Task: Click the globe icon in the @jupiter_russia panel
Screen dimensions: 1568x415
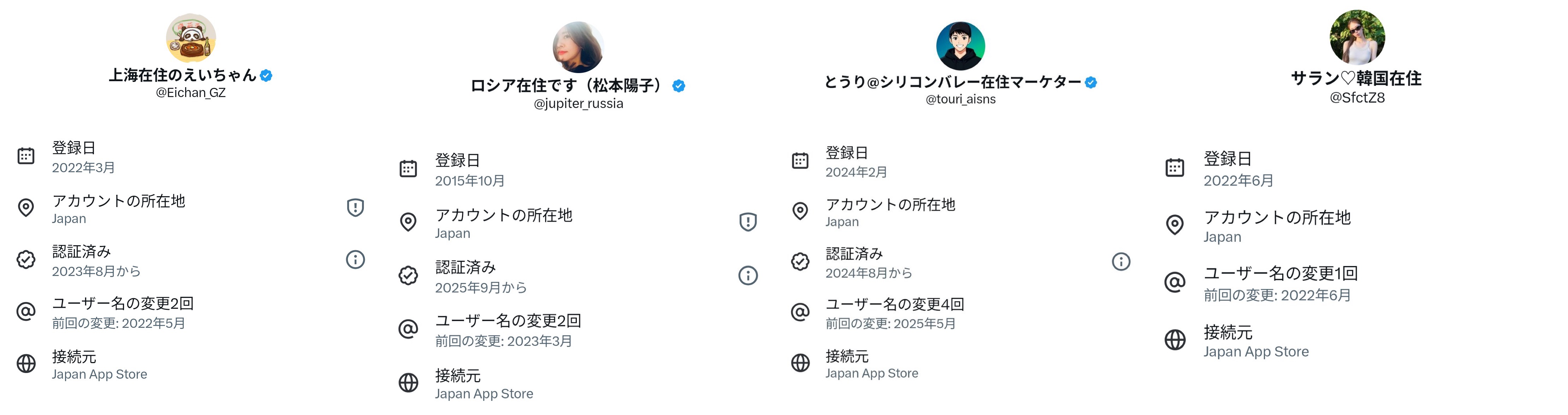Action: (408, 383)
